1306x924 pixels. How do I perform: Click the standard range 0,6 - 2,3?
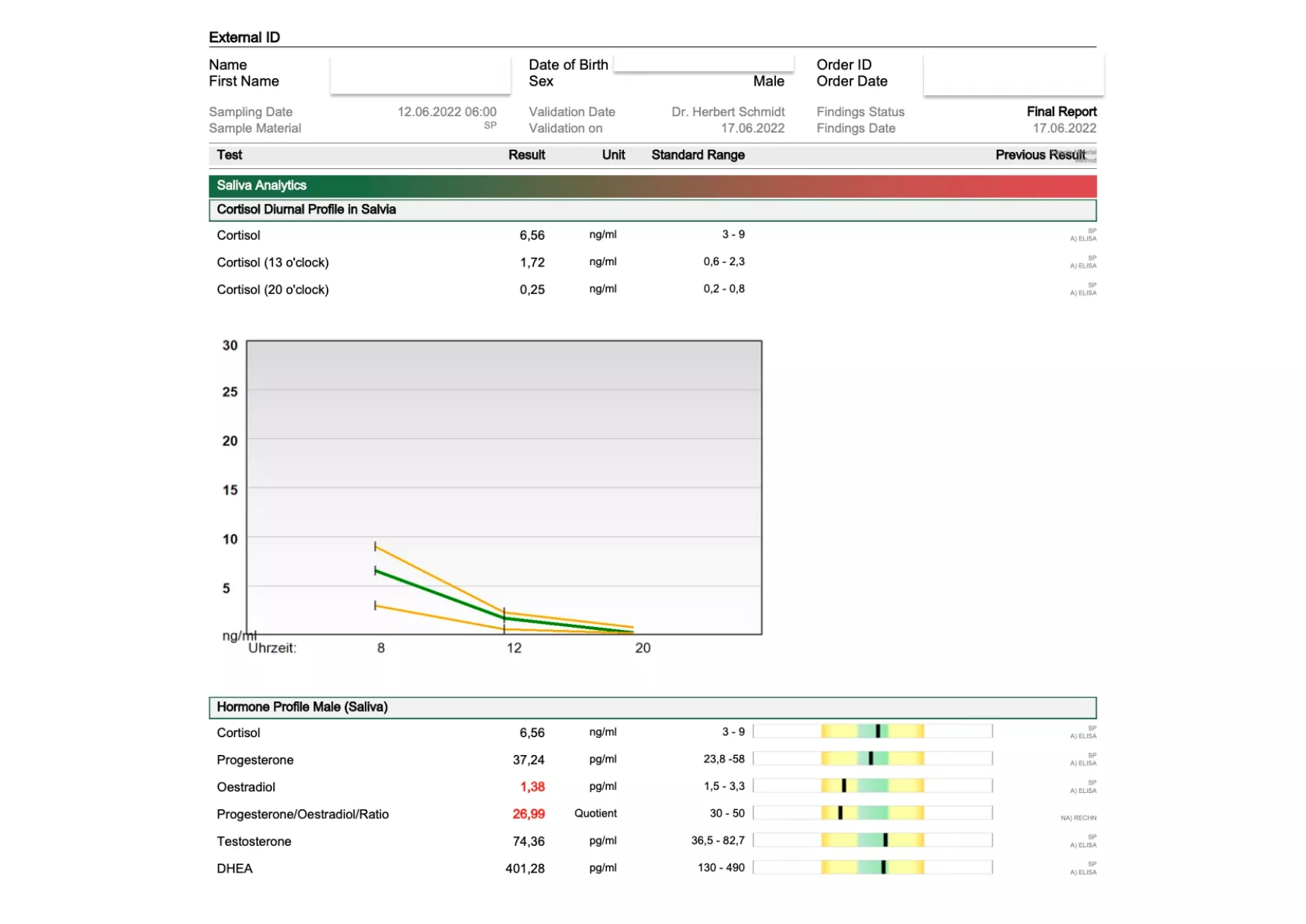click(724, 262)
